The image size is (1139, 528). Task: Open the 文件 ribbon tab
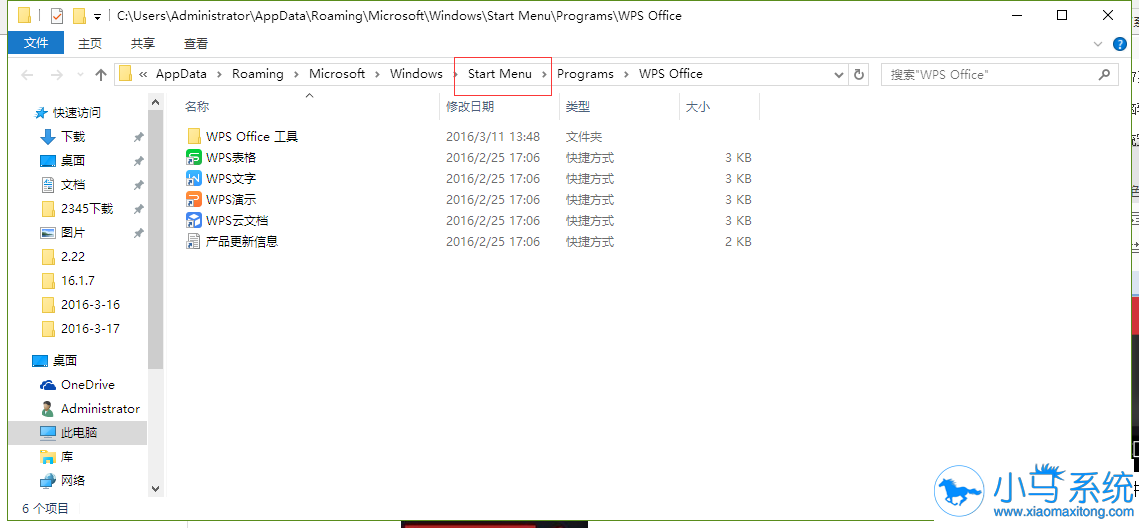36,44
